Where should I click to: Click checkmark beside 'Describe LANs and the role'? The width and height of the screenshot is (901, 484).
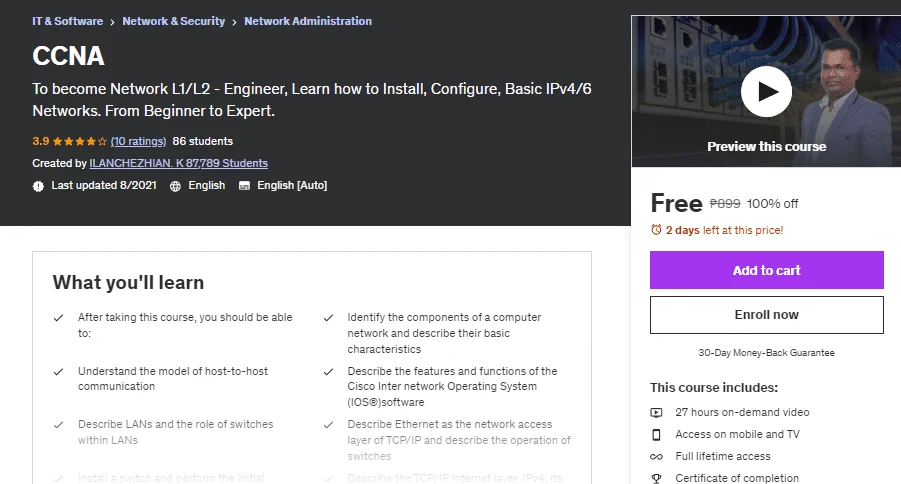point(58,425)
